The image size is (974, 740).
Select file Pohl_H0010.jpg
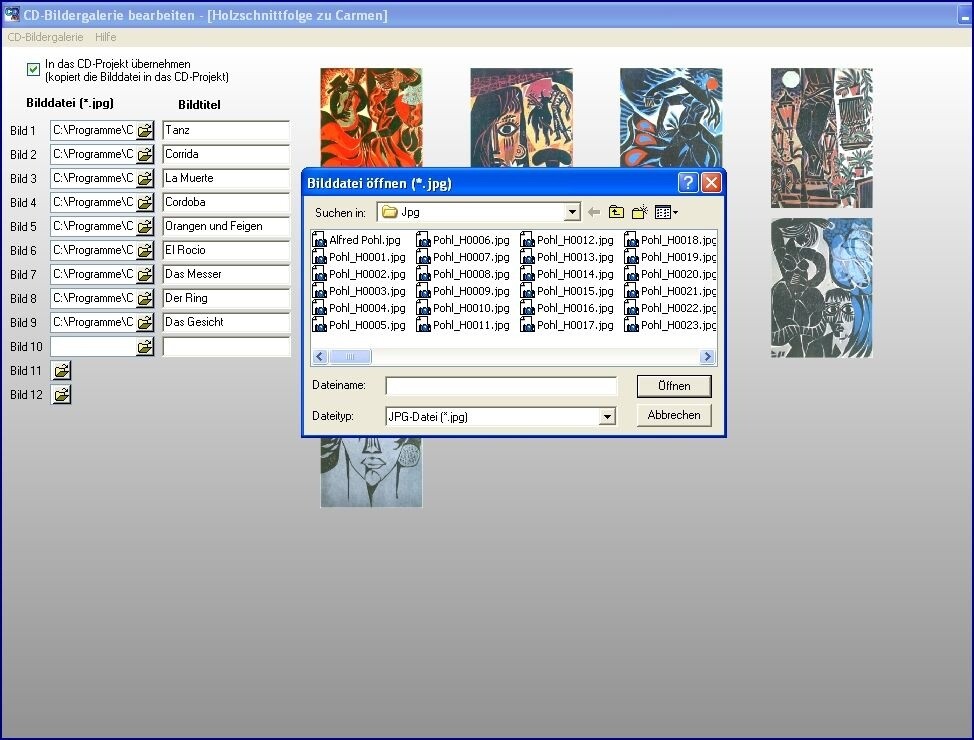[x=463, y=308]
